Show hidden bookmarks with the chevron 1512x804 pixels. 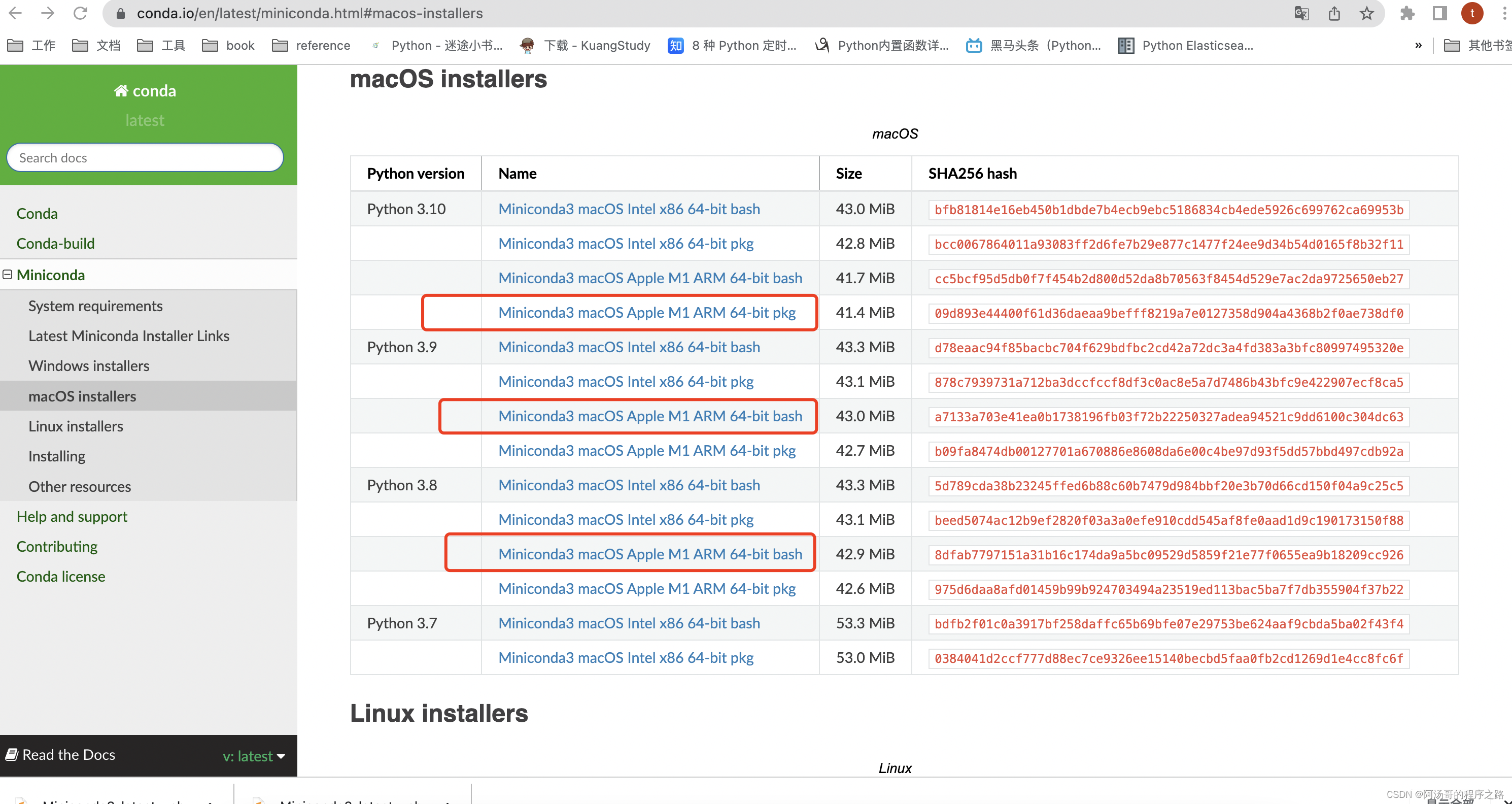(1418, 45)
